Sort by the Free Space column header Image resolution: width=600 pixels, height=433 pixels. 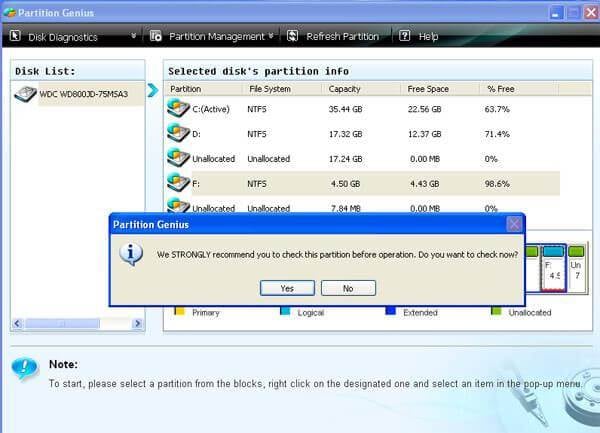click(x=428, y=89)
